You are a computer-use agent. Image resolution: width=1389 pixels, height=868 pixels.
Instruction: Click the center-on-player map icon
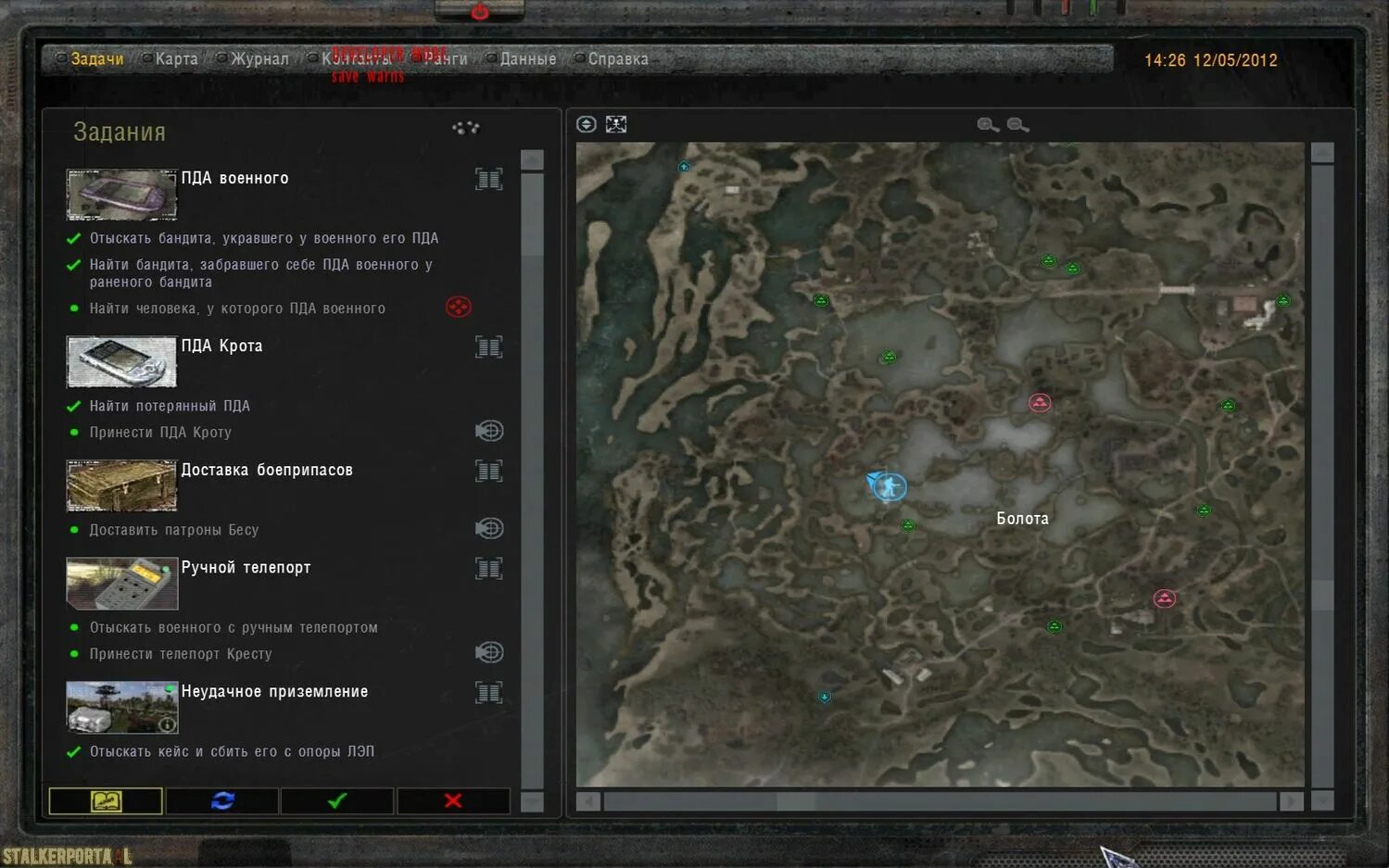[587, 124]
